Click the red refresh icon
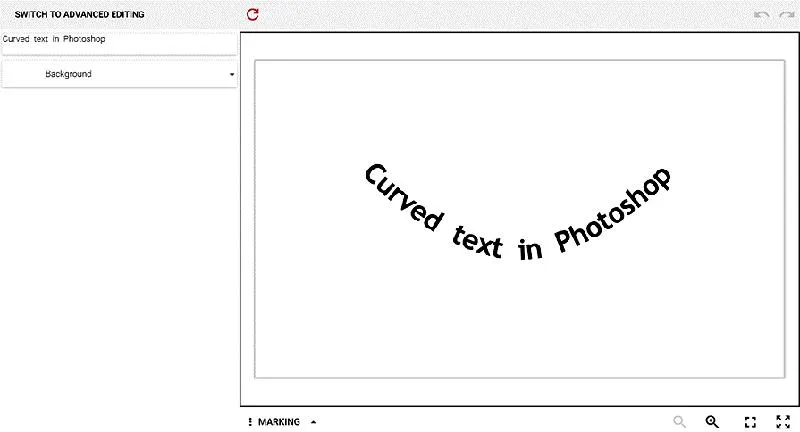The image size is (800, 432). pos(253,14)
